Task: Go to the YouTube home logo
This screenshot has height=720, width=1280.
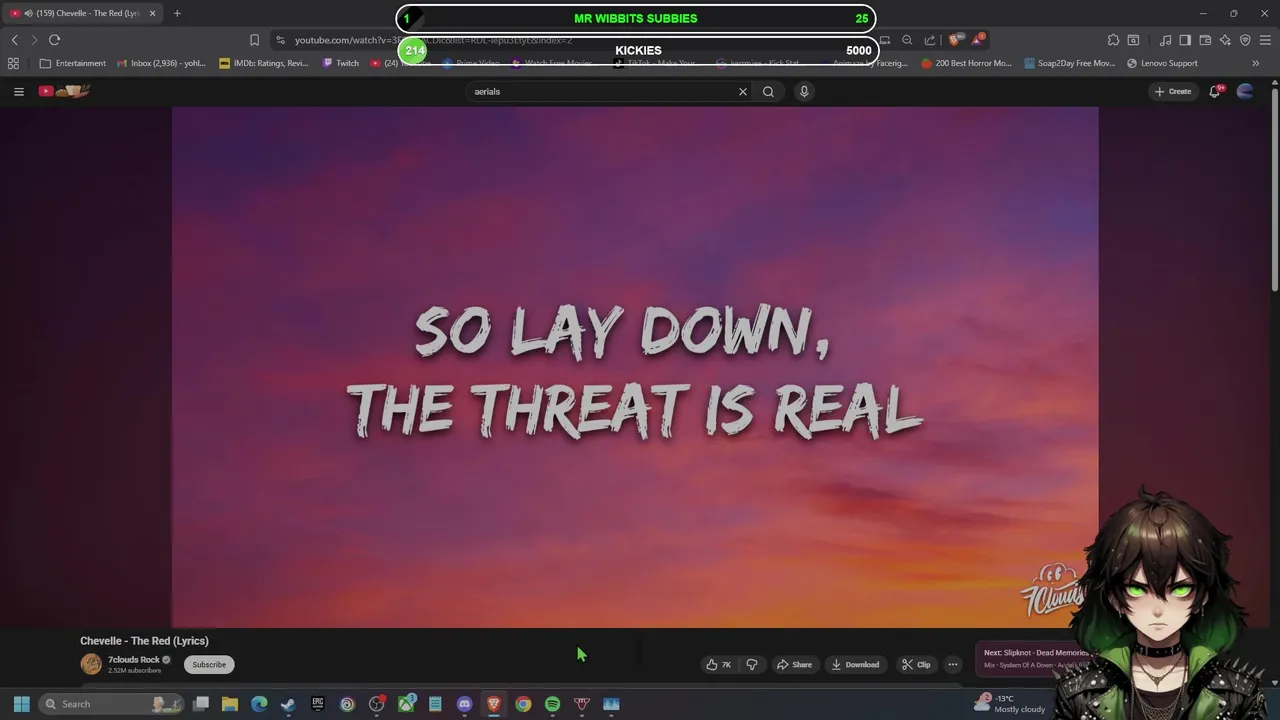Action: pyautogui.click(x=64, y=91)
